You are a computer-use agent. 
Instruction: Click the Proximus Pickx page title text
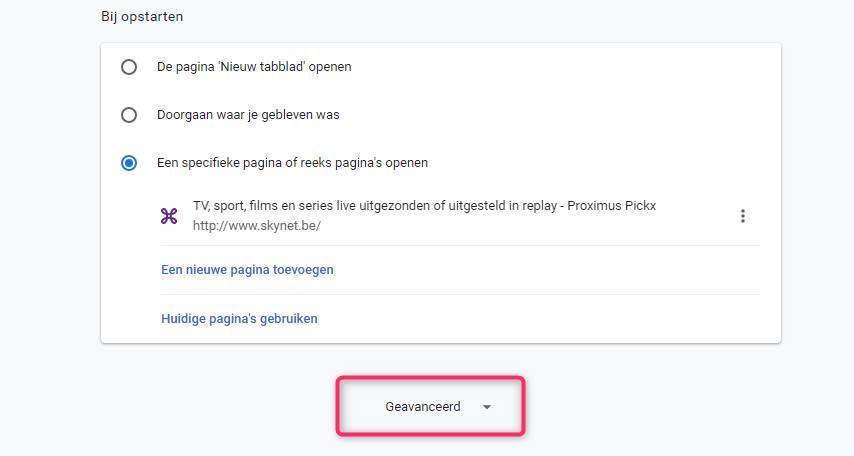pyautogui.click(x=424, y=206)
